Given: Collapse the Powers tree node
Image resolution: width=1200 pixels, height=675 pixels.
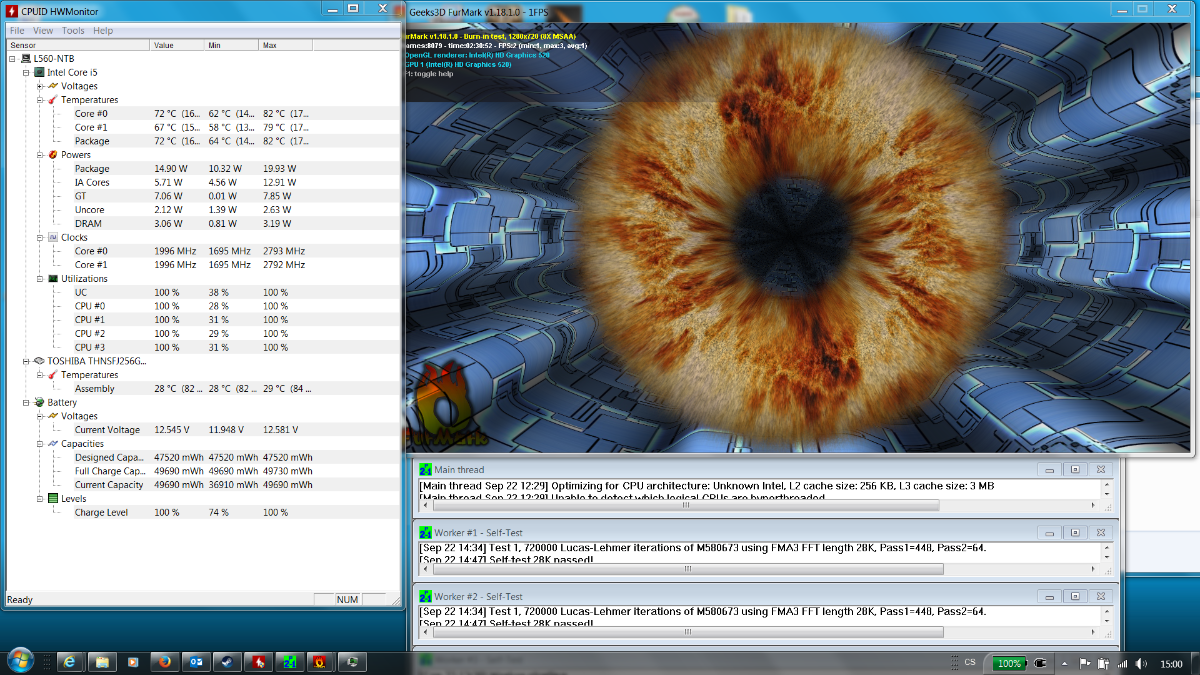Looking at the screenshot, I should coord(40,155).
